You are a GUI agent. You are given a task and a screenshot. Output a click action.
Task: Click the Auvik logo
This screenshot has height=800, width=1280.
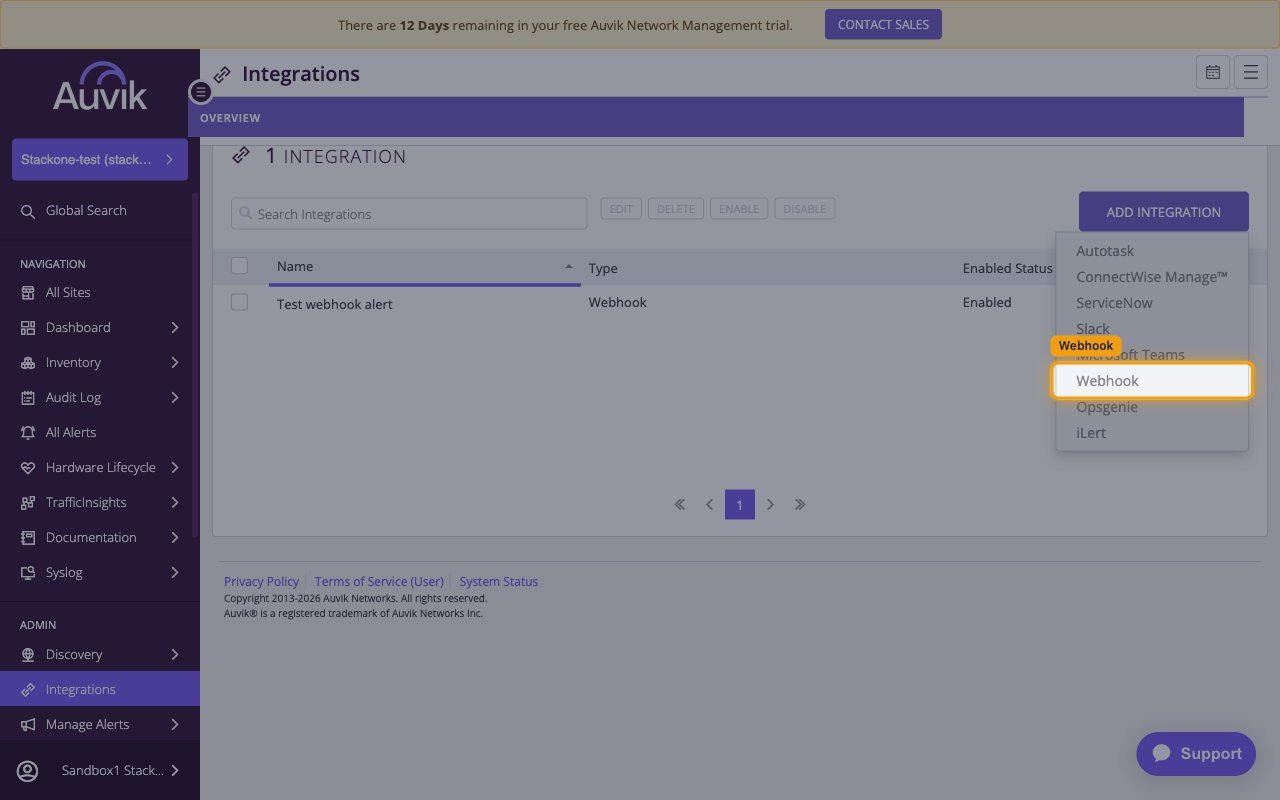point(100,86)
